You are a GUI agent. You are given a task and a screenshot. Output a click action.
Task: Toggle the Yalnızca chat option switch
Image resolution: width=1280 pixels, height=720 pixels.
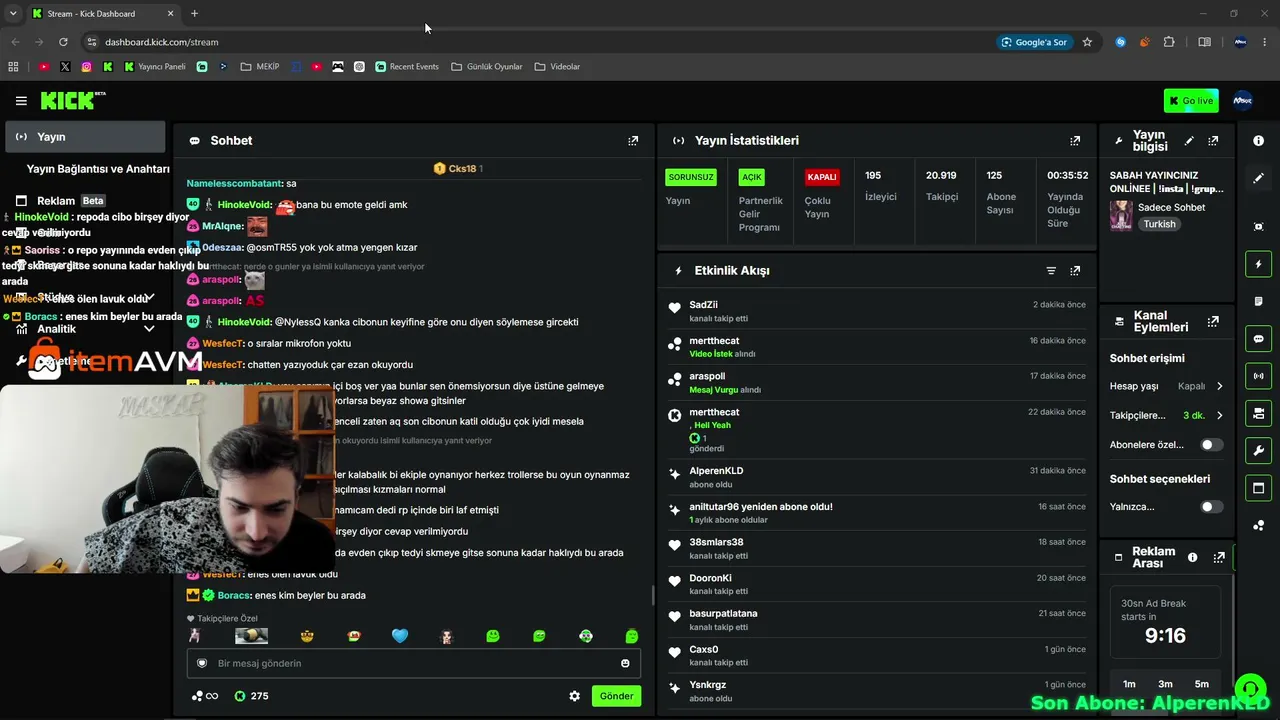click(x=1211, y=507)
